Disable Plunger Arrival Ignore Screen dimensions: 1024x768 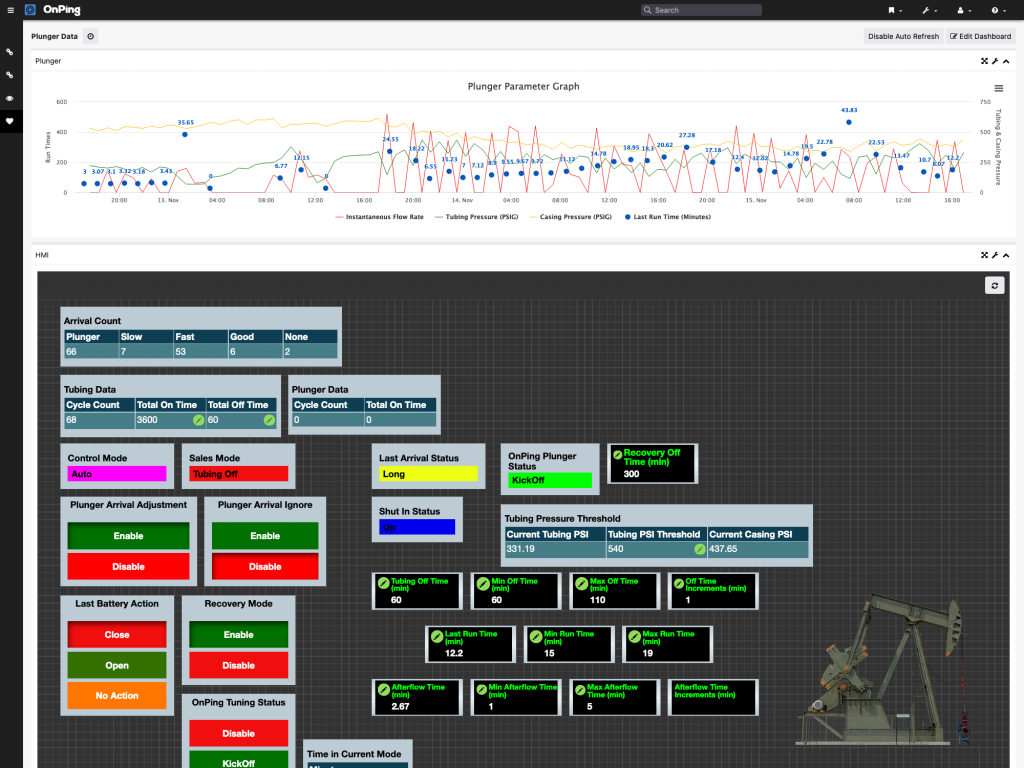pos(265,566)
